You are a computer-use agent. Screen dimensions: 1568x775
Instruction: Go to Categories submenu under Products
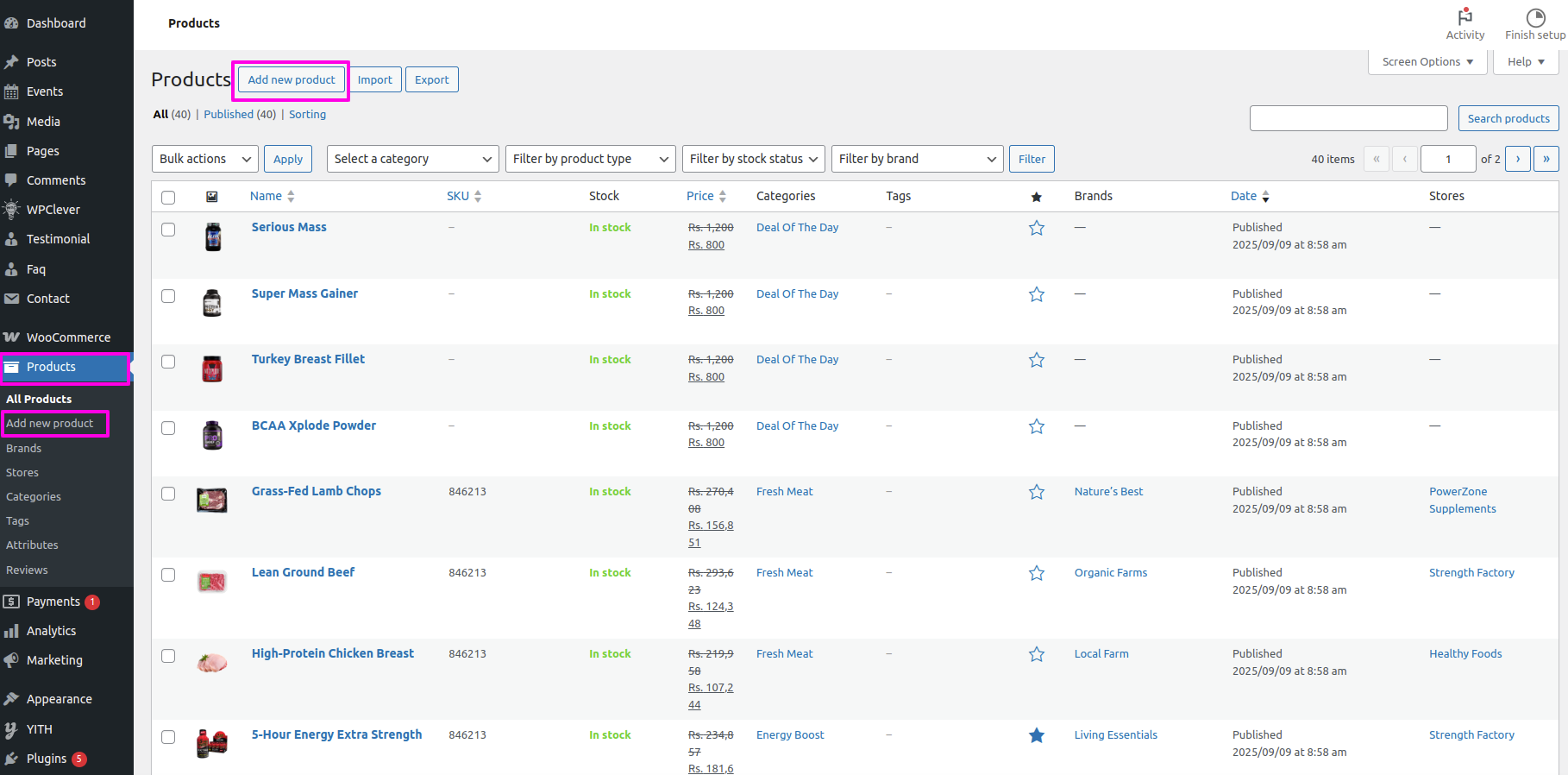34,497
